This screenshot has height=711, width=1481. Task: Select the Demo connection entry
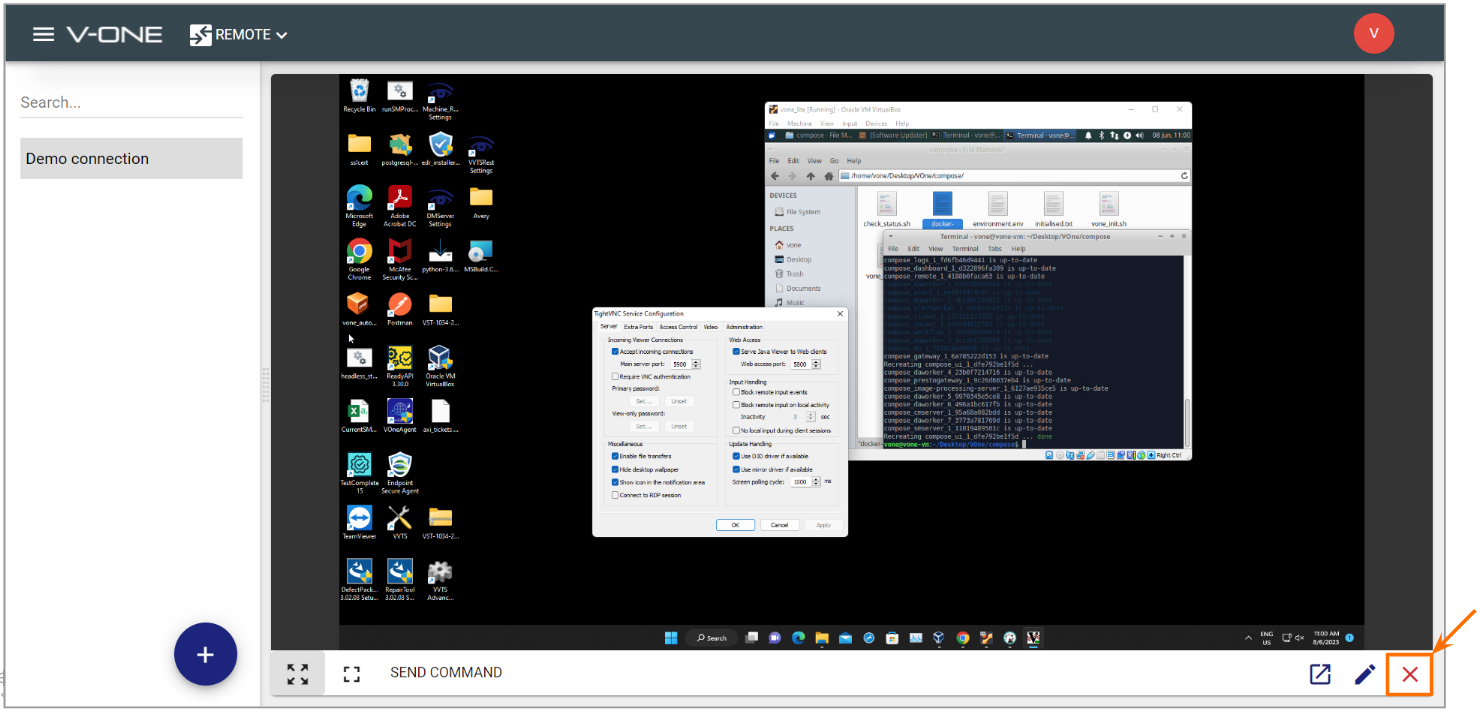(131, 158)
